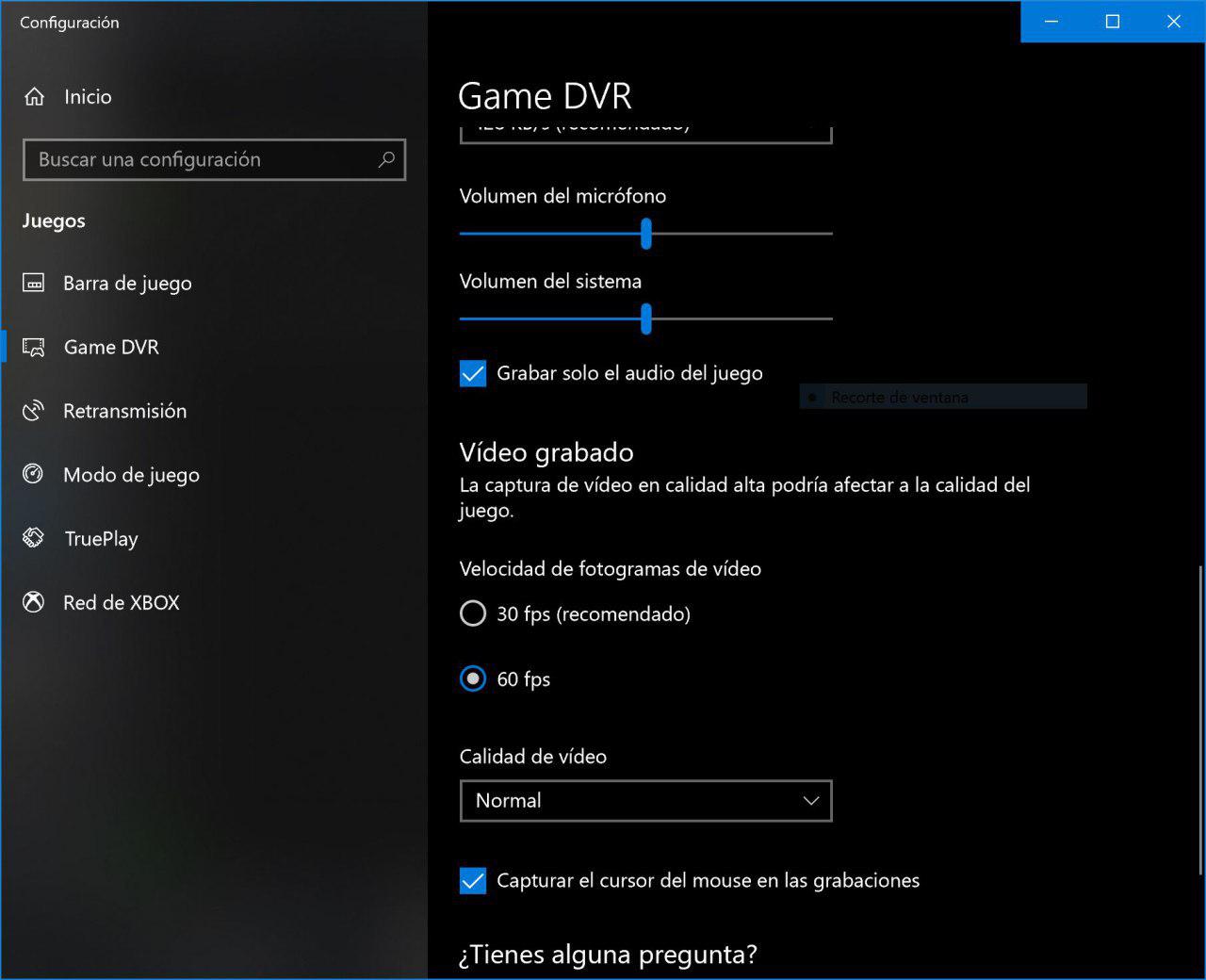Disable Capturar el cursor del mouse checkbox
The image size is (1206, 980).
pyautogui.click(x=473, y=880)
